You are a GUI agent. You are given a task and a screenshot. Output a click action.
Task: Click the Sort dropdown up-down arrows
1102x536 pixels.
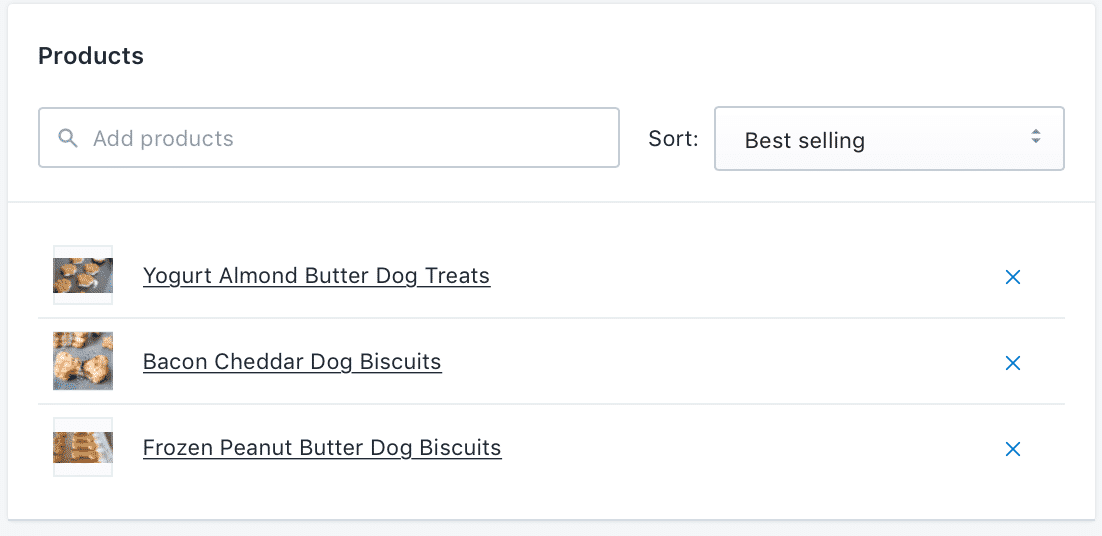1035,137
